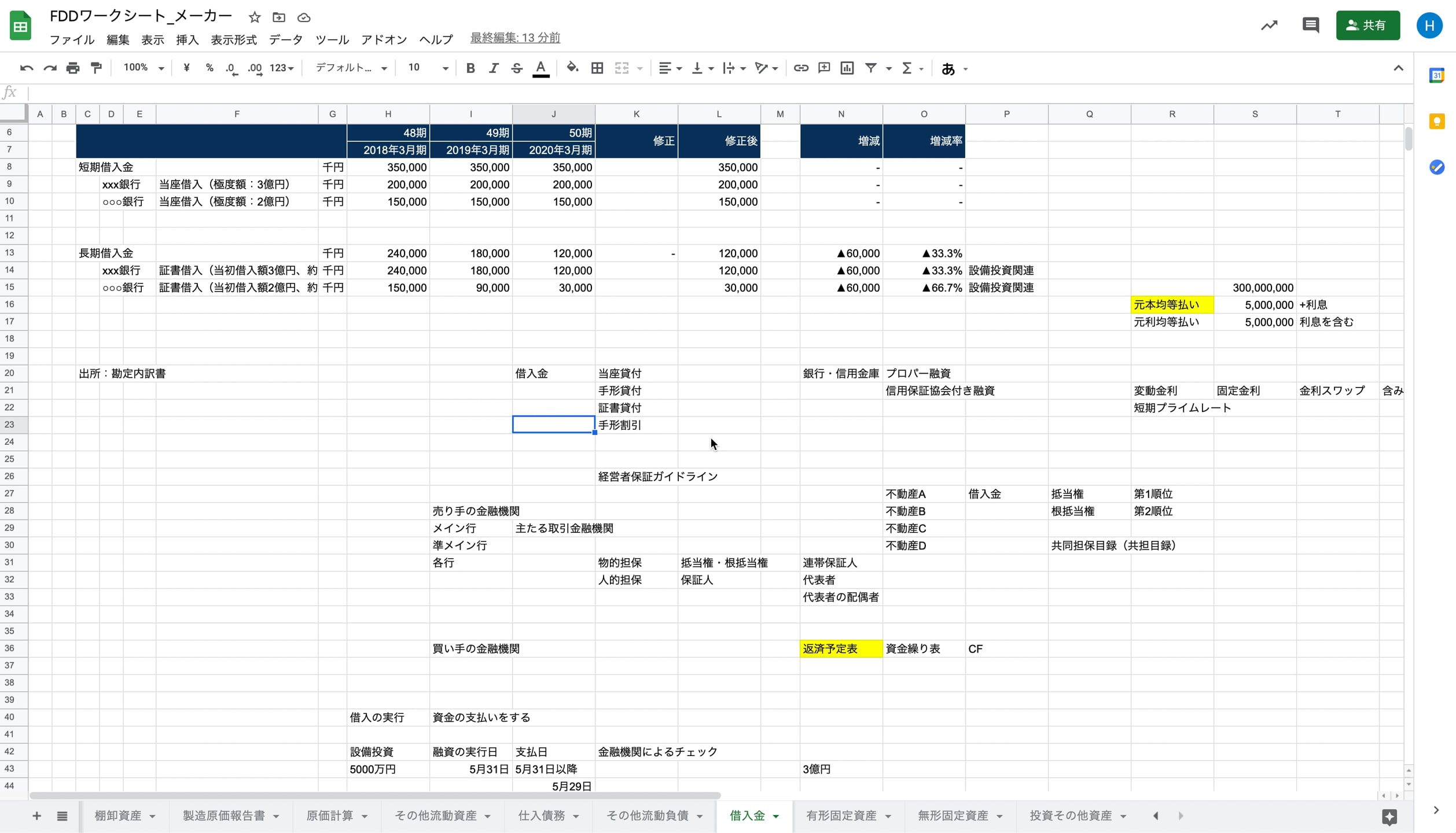1456x833 pixels.
Task: Open the text color picker
Action: point(540,68)
